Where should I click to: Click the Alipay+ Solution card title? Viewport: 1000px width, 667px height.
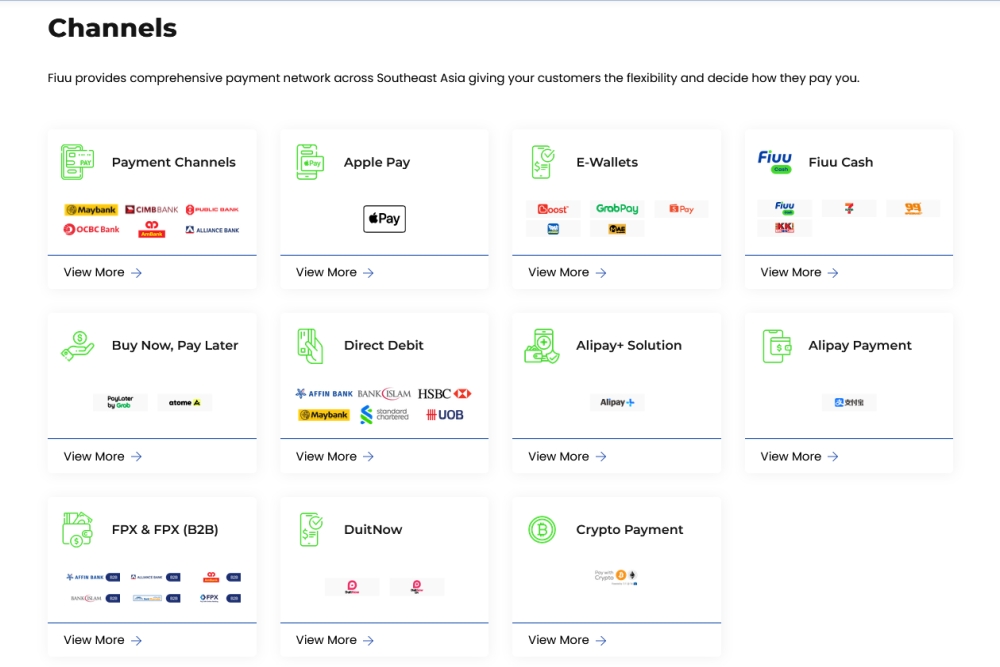point(629,346)
